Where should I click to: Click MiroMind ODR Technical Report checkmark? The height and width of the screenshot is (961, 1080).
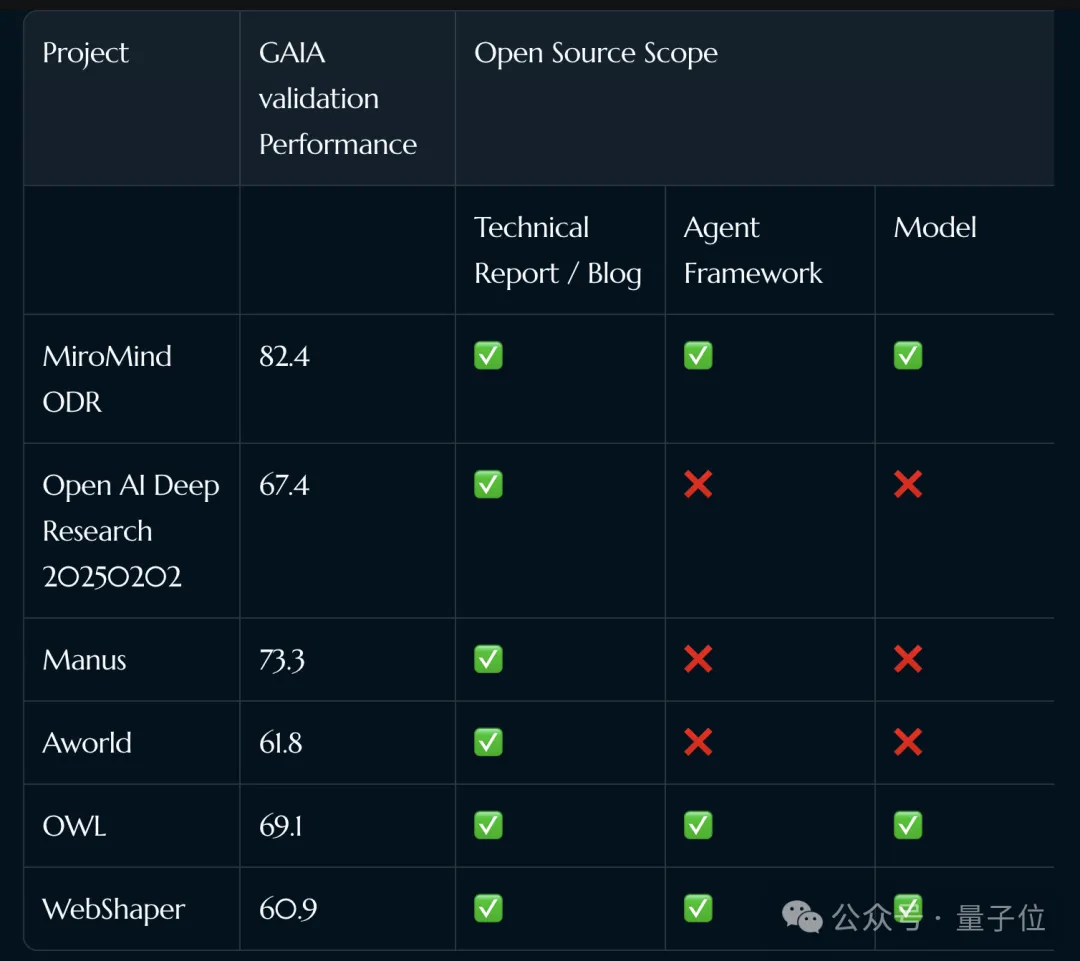tap(488, 355)
